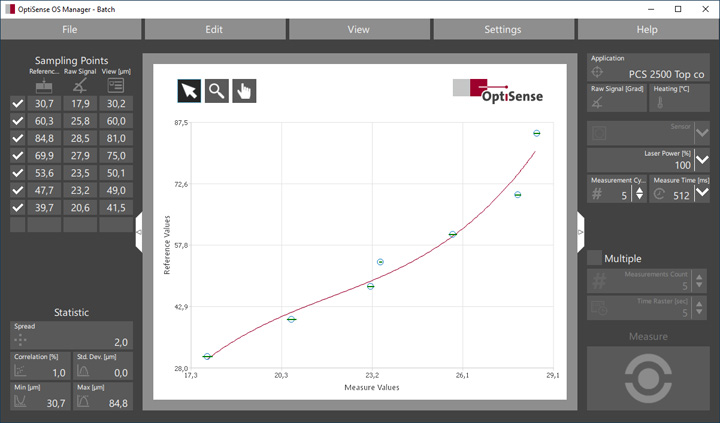Viewport: 720px width, 423px height.
Task: Click the reference value cell 69,9
Action: 44,156
